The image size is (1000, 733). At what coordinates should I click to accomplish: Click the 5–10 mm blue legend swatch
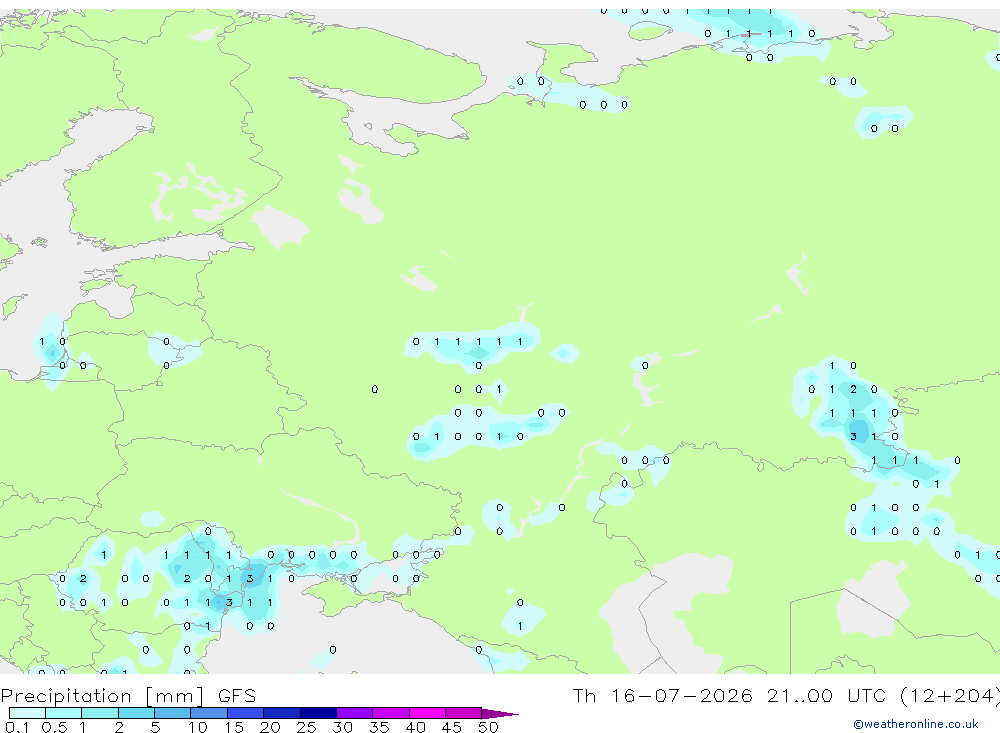pos(173,713)
